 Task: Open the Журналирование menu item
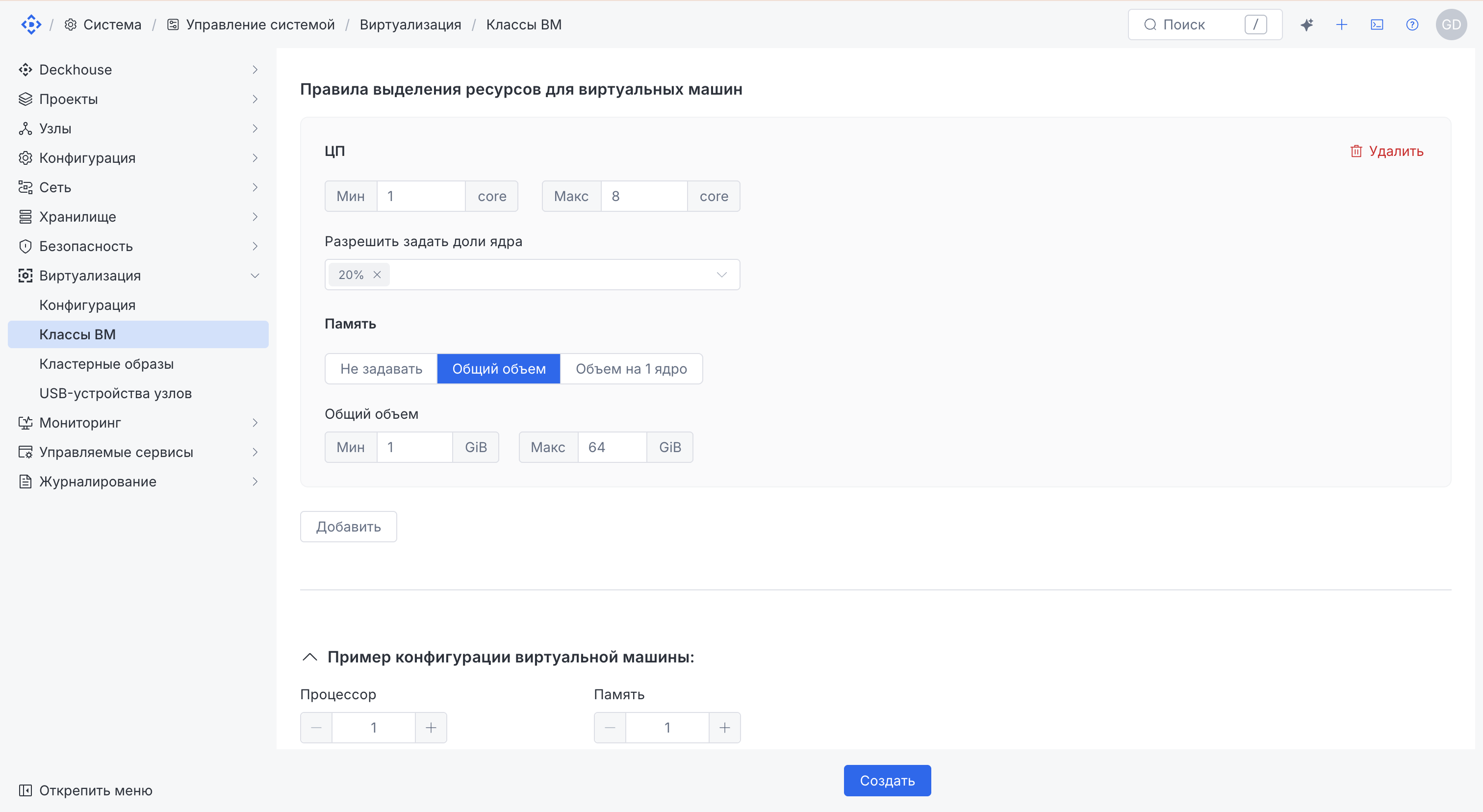[x=138, y=482]
